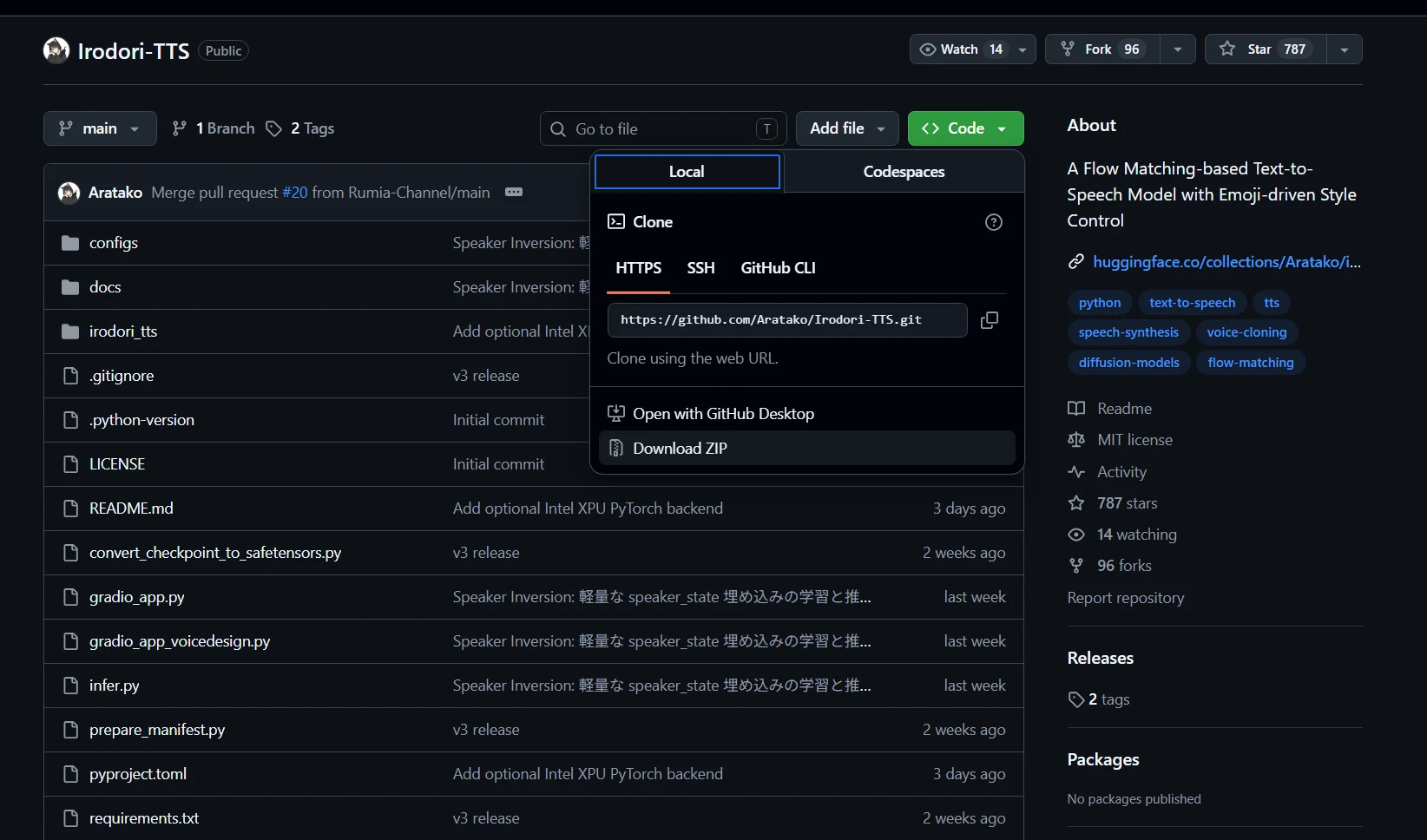Click the Aratako commit author avatar
Image resolution: width=1427 pixels, height=840 pixels.
click(x=69, y=193)
